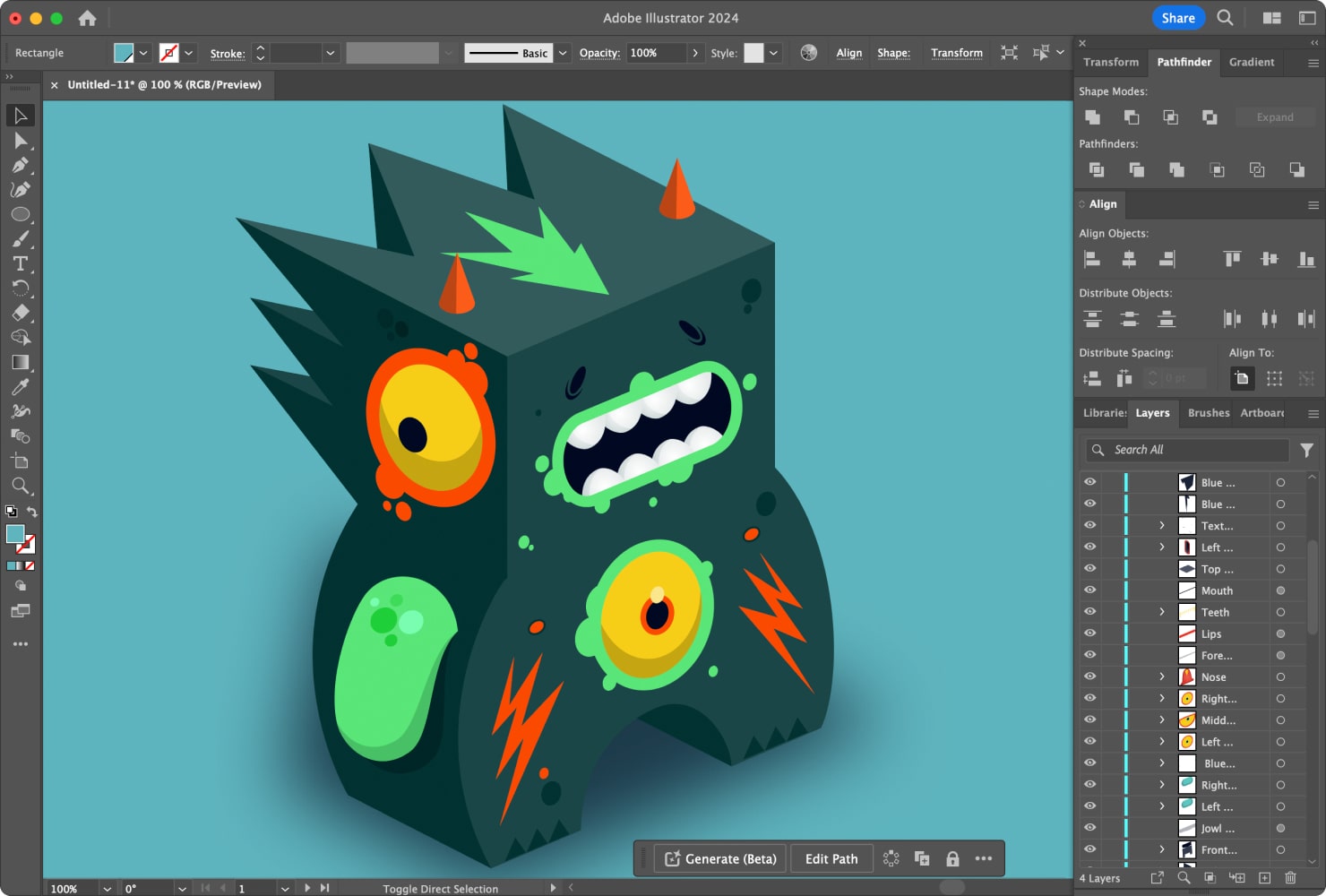1326x896 pixels.
Task: Switch to the Transform panel tab
Action: click(x=1111, y=62)
